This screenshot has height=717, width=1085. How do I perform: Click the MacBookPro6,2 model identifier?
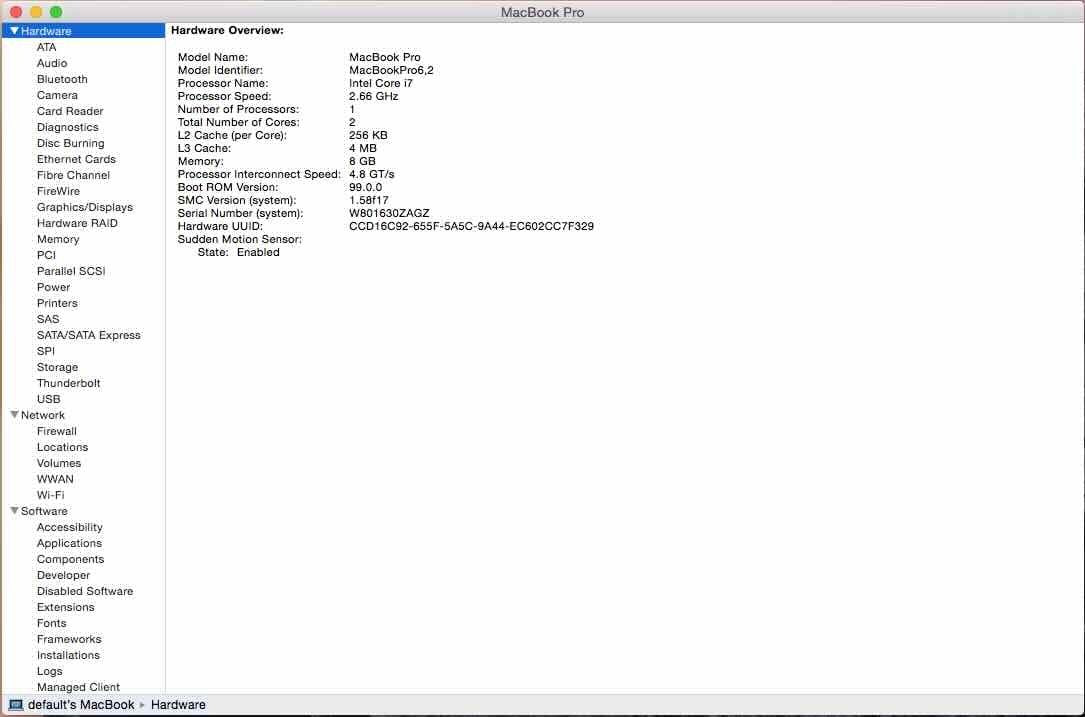click(391, 70)
